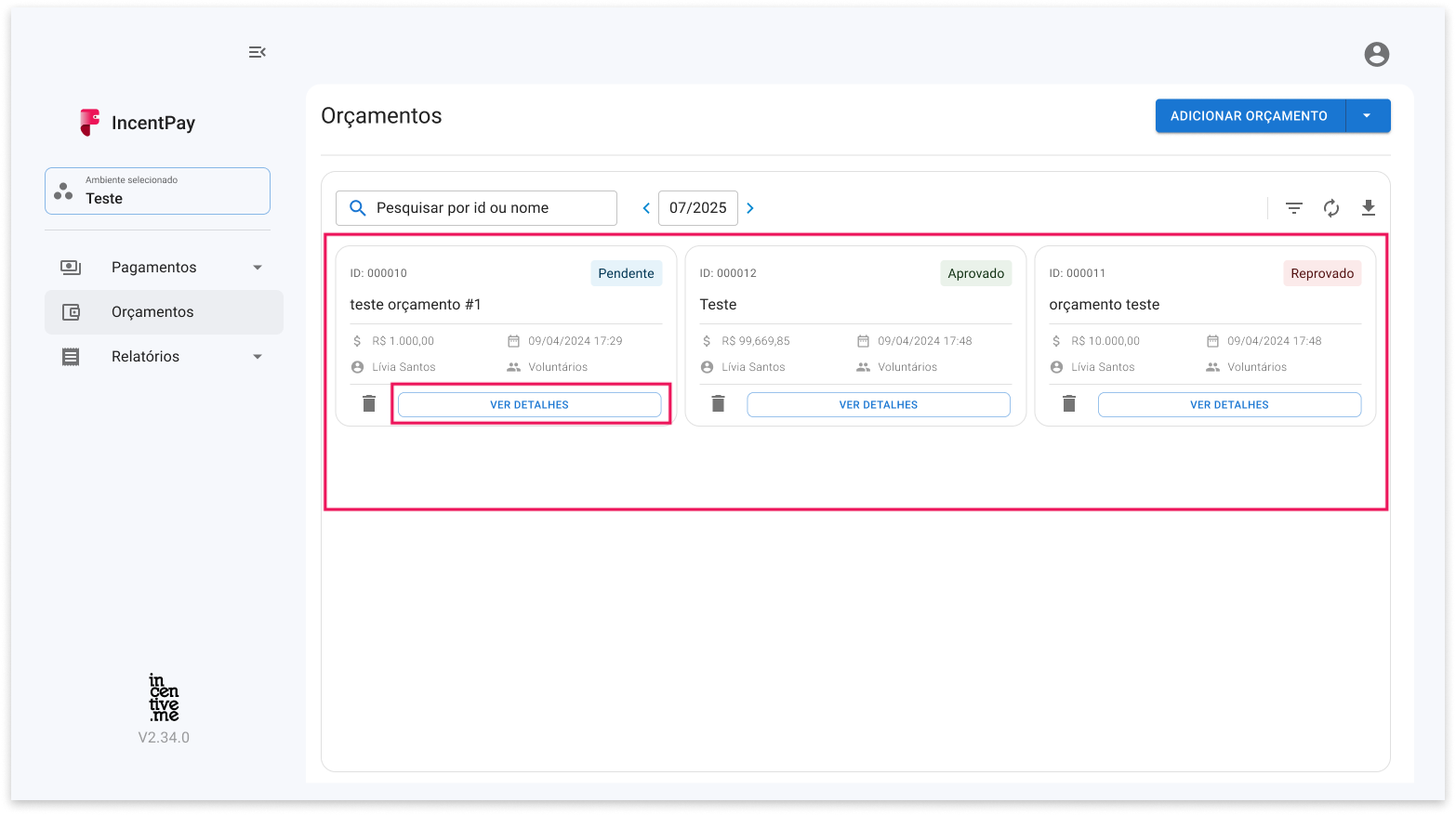Click the Pendente status badge
Screen dimensions: 1456x815
(x=627, y=273)
